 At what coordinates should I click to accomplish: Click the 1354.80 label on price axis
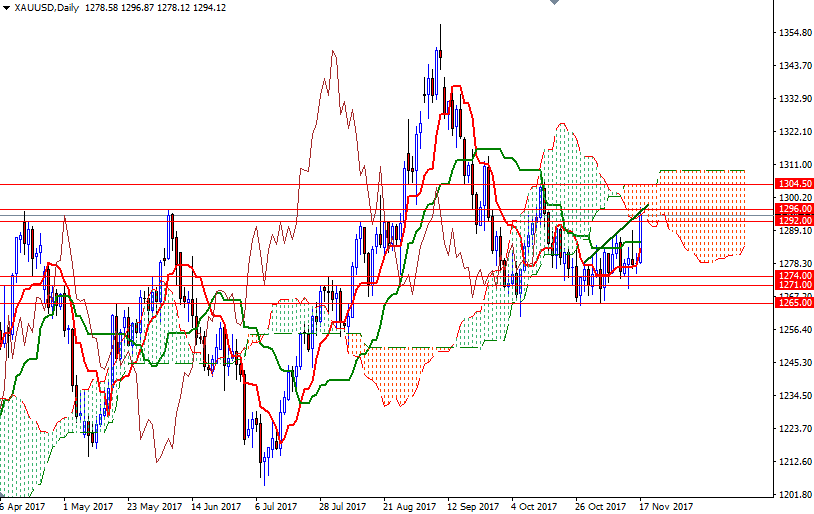(x=794, y=33)
